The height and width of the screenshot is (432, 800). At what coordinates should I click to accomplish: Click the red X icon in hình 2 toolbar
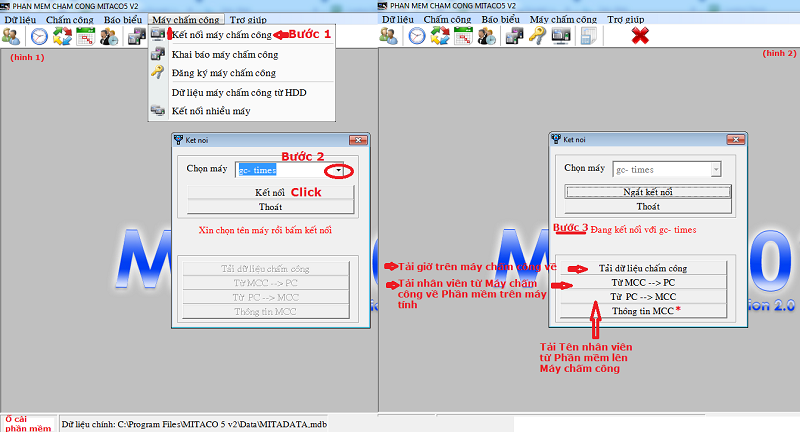tap(640, 36)
